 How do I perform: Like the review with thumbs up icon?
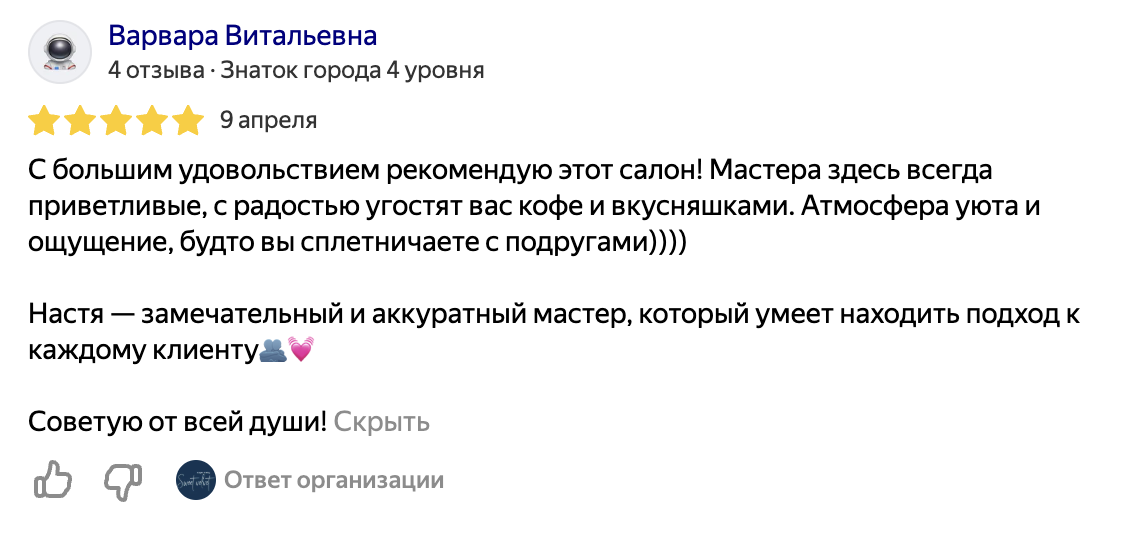click(x=53, y=479)
